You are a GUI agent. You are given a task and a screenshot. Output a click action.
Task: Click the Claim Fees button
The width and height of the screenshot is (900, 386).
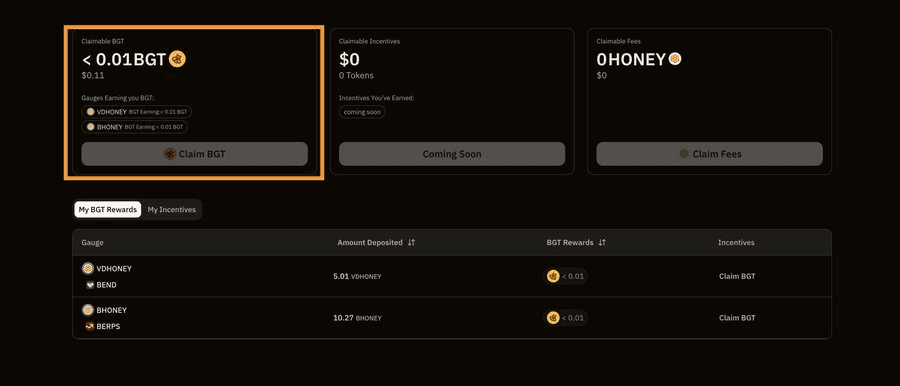pos(709,154)
